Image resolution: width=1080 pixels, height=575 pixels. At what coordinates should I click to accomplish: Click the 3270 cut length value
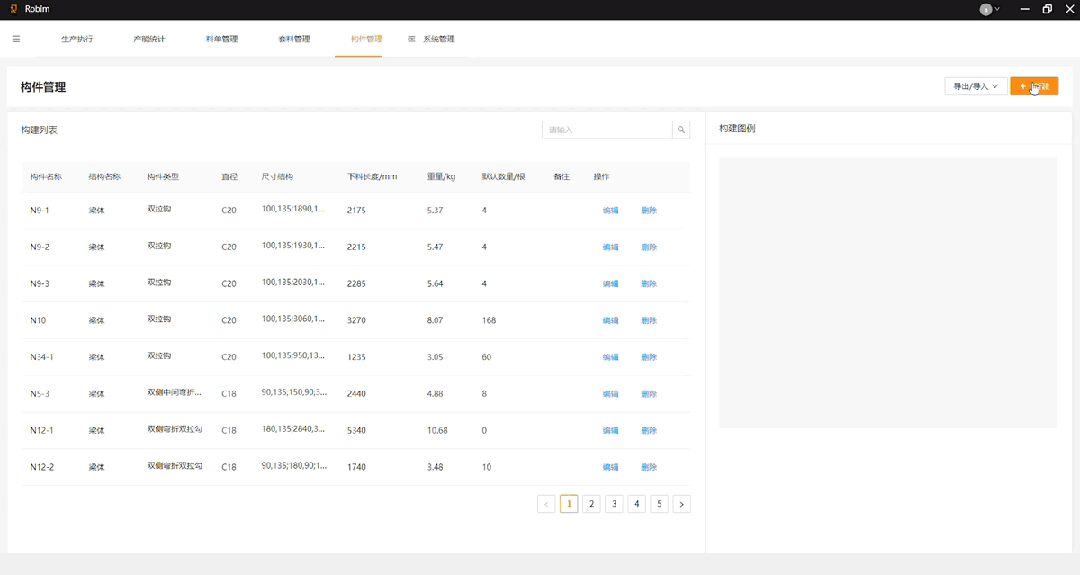point(356,320)
